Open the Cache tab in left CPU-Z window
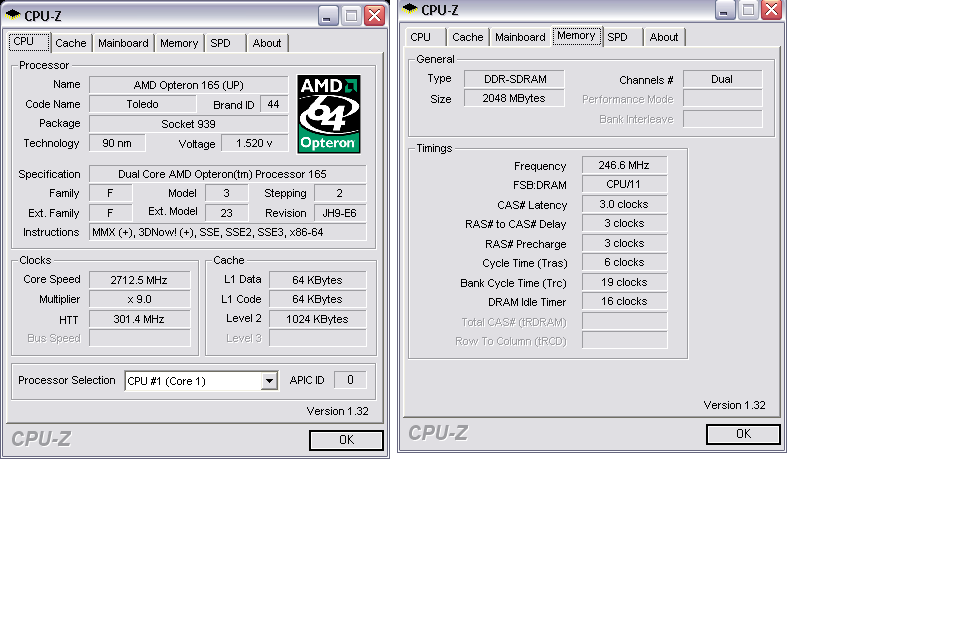This screenshot has height=640, width=962. pos(71,43)
